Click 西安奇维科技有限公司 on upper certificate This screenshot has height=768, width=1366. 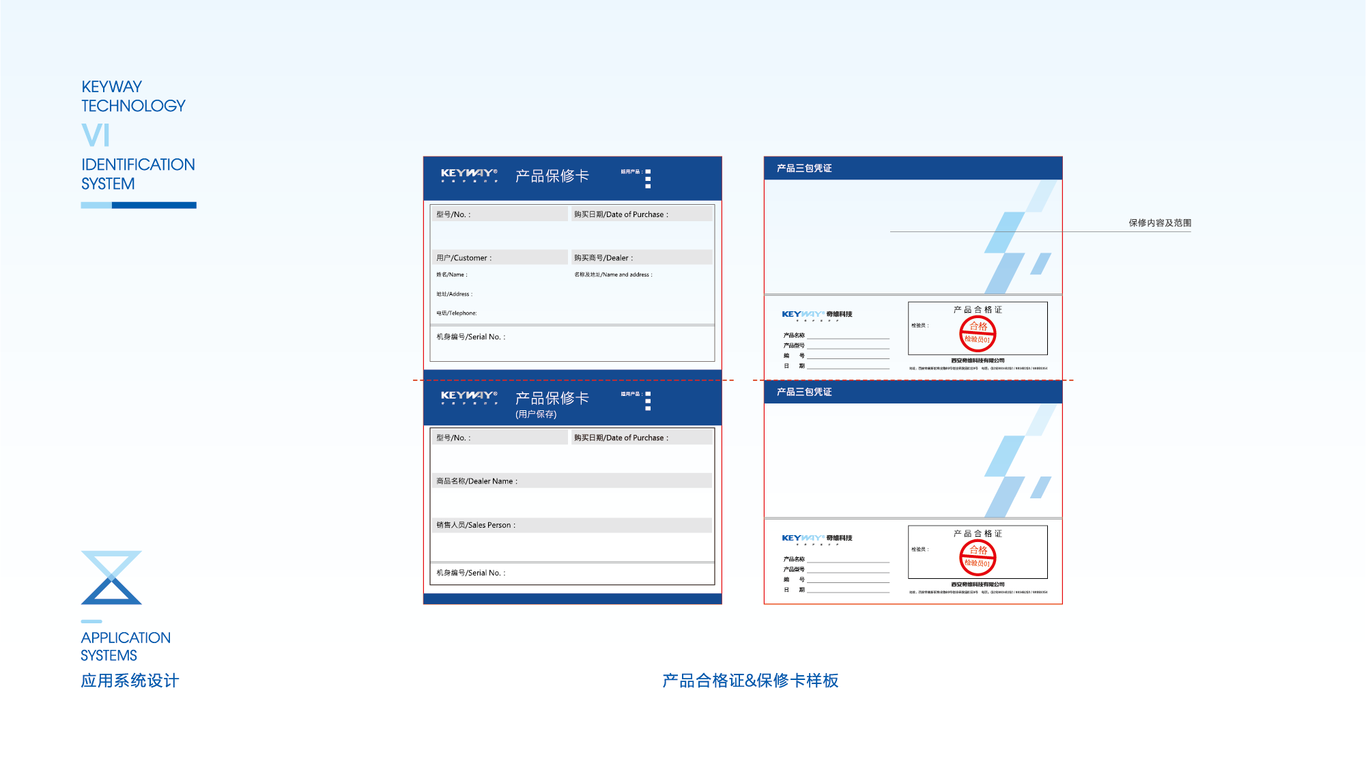click(x=978, y=360)
